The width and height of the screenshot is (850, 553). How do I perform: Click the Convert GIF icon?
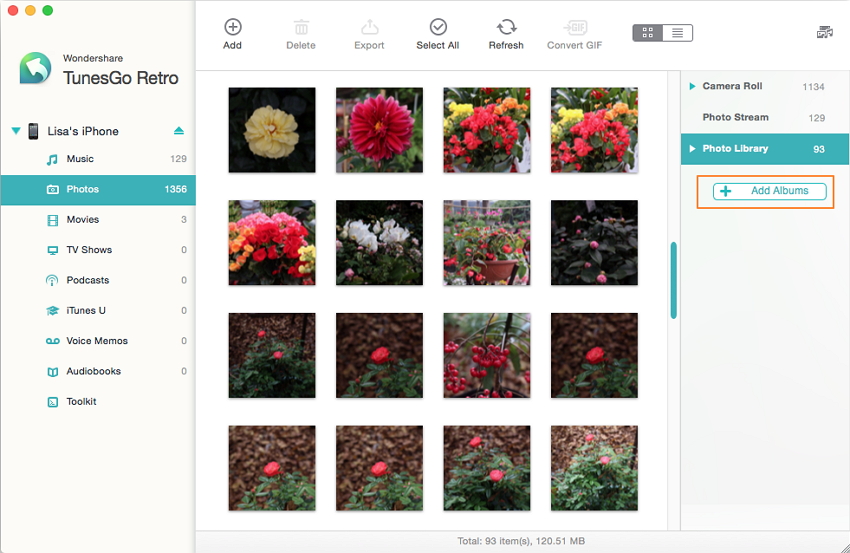pos(574,28)
